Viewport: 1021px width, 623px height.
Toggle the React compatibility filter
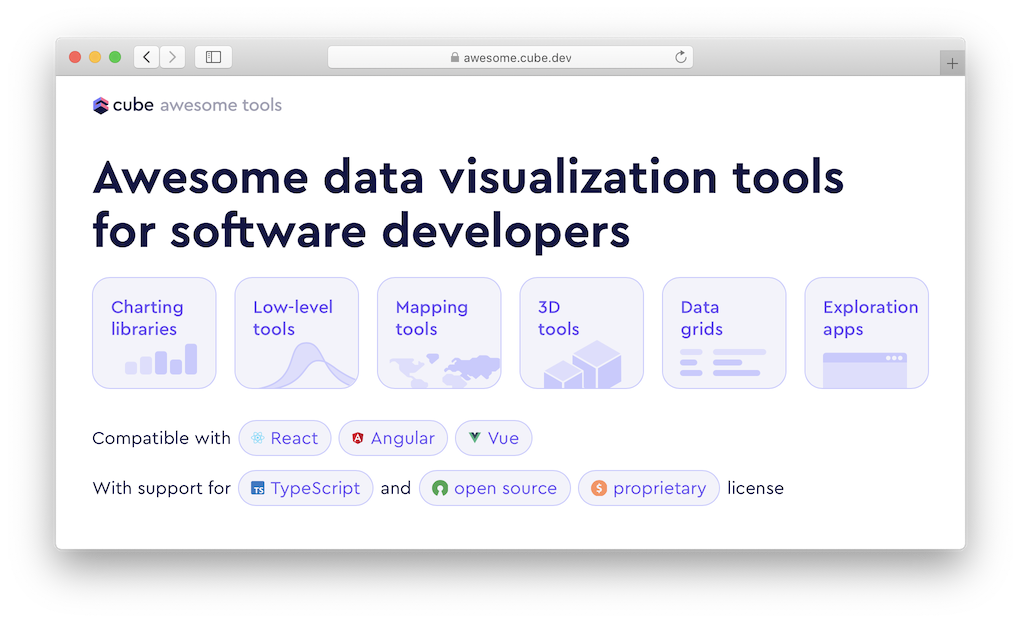tap(285, 438)
